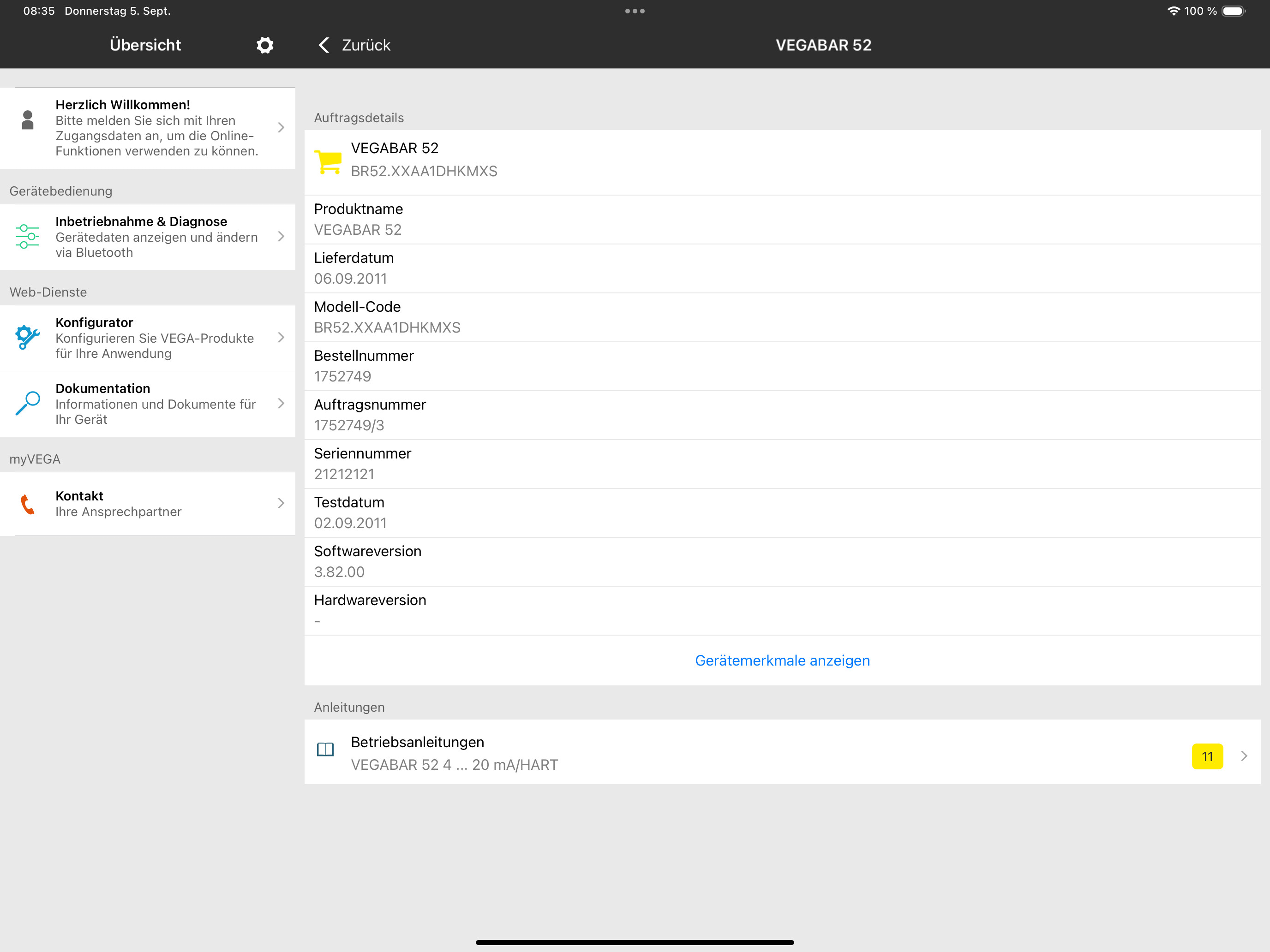Click Bestellnummer value 1752749
Image resolution: width=1270 pixels, height=952 pixels.
[342, 376]
